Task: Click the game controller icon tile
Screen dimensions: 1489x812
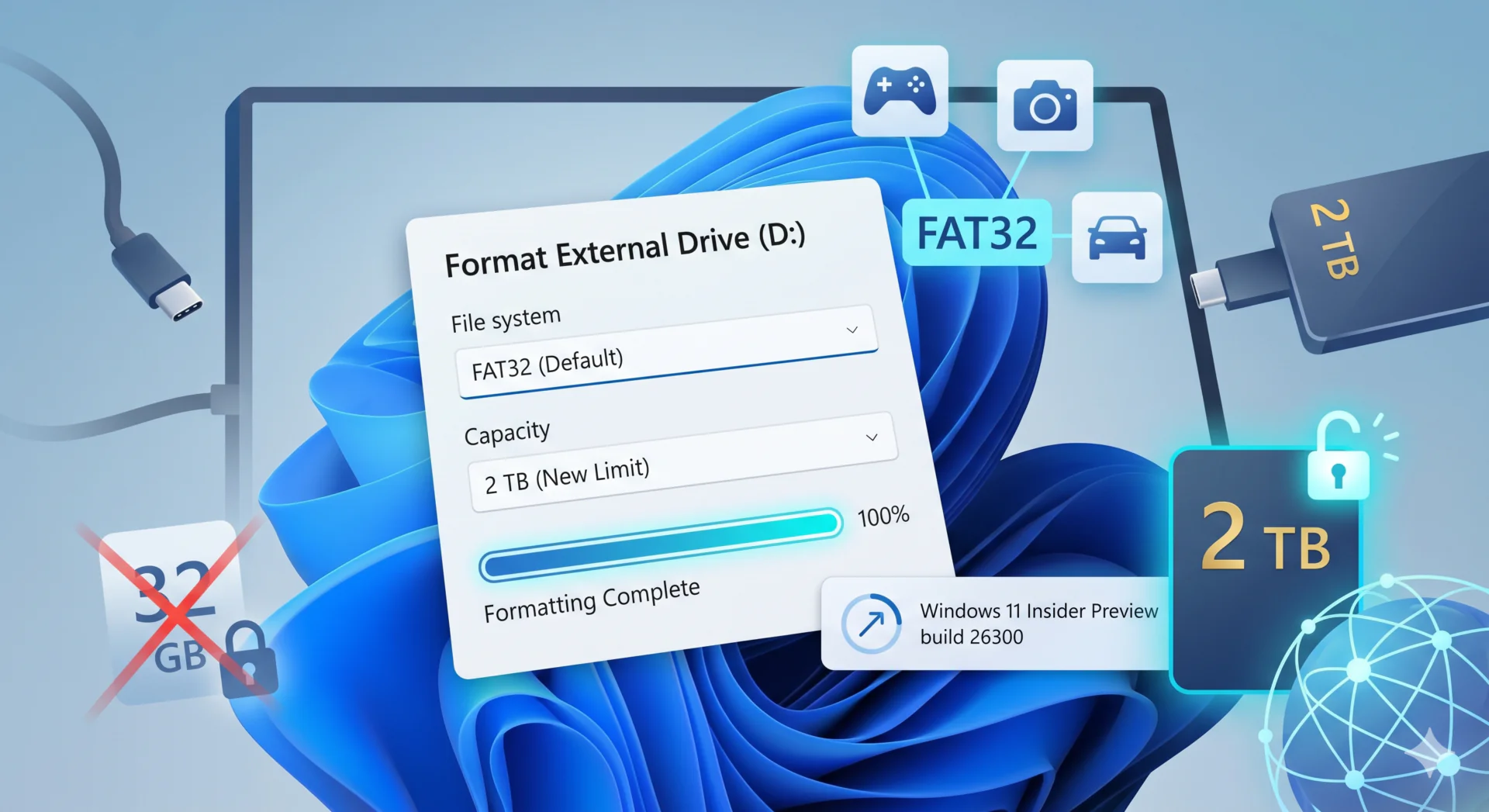Action: (900, 91)
